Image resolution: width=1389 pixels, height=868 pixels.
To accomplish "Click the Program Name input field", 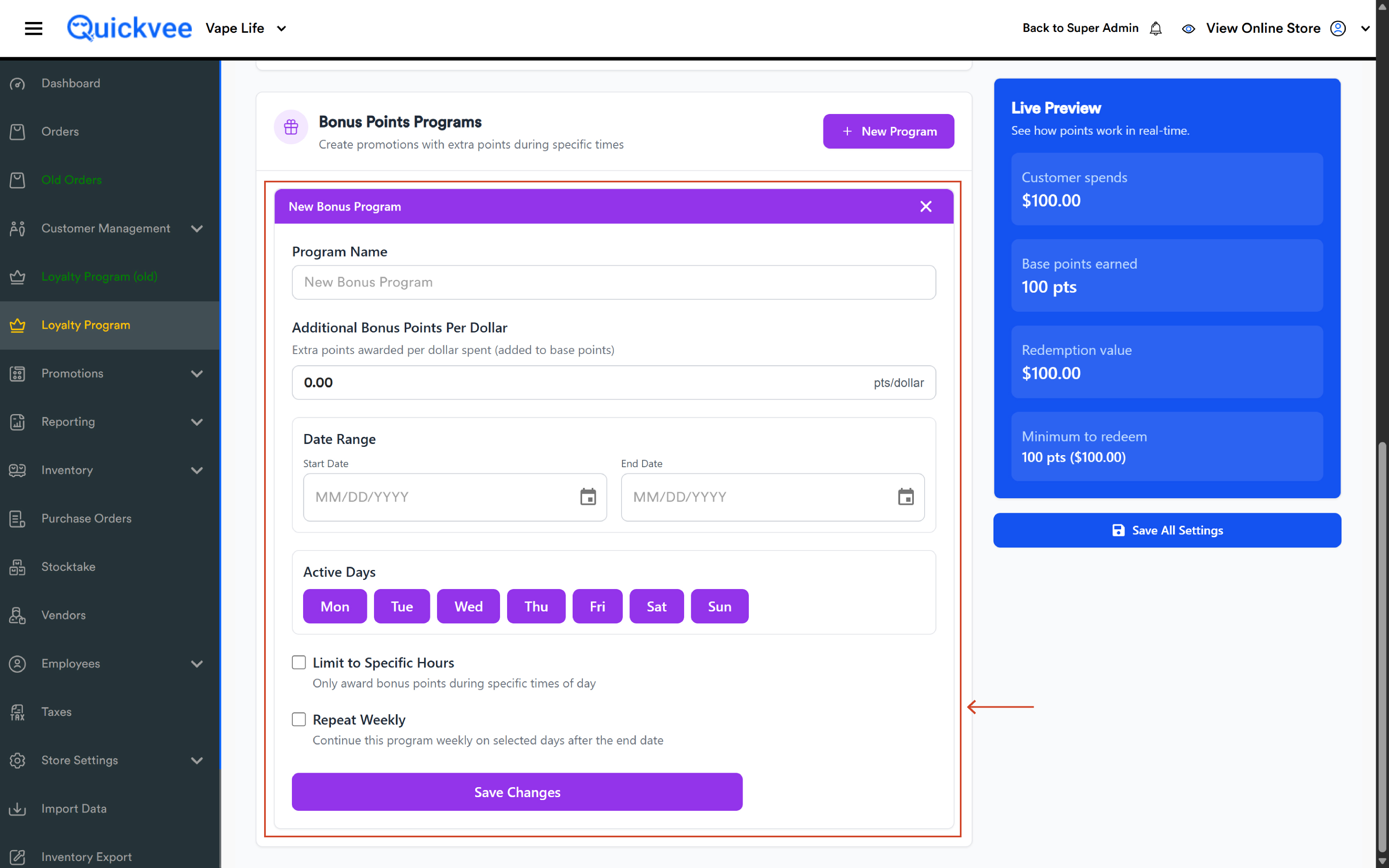I will point(614,282).
